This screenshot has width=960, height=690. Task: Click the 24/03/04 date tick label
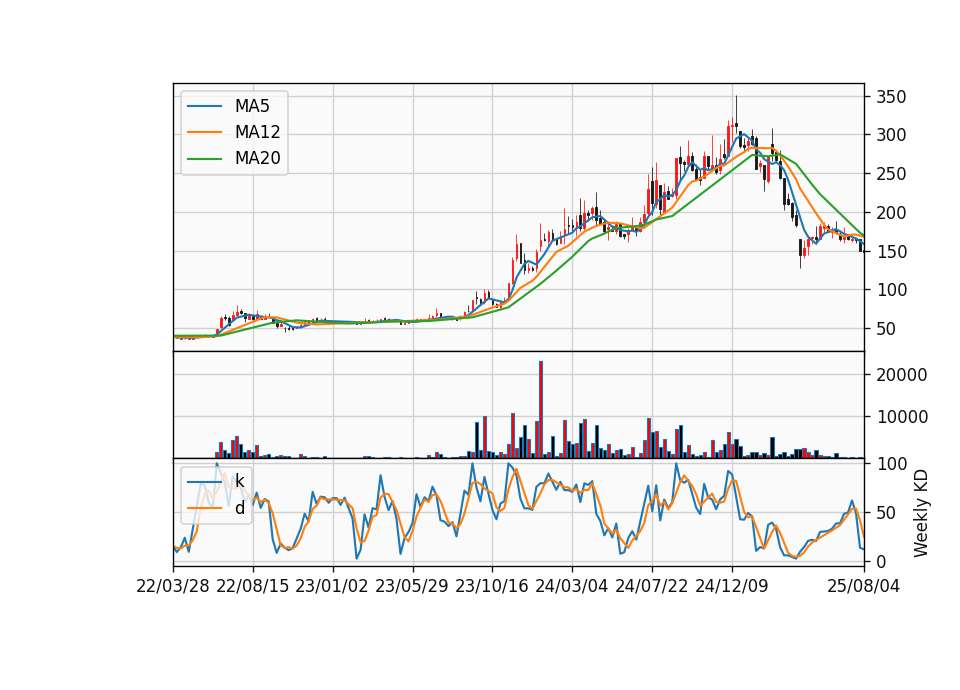point(571,586)
